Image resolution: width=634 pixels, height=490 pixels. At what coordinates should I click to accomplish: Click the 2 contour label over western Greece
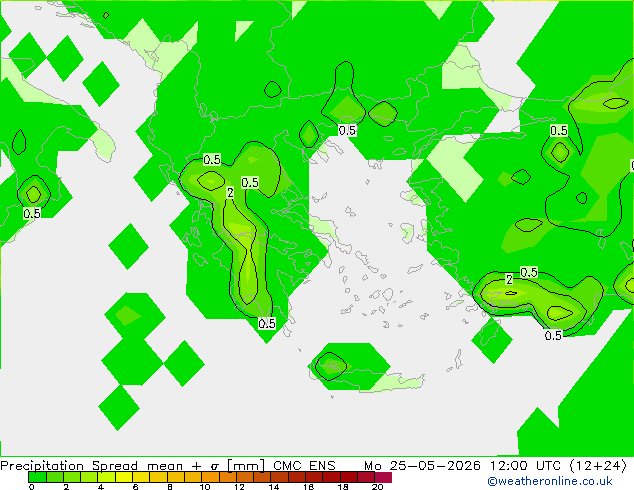click(230, 193)
